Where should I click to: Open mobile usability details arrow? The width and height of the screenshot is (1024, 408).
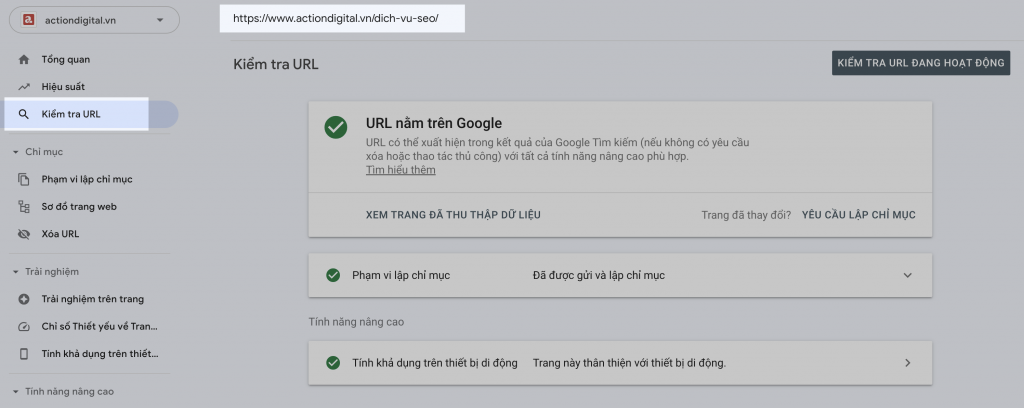(907, 363)
